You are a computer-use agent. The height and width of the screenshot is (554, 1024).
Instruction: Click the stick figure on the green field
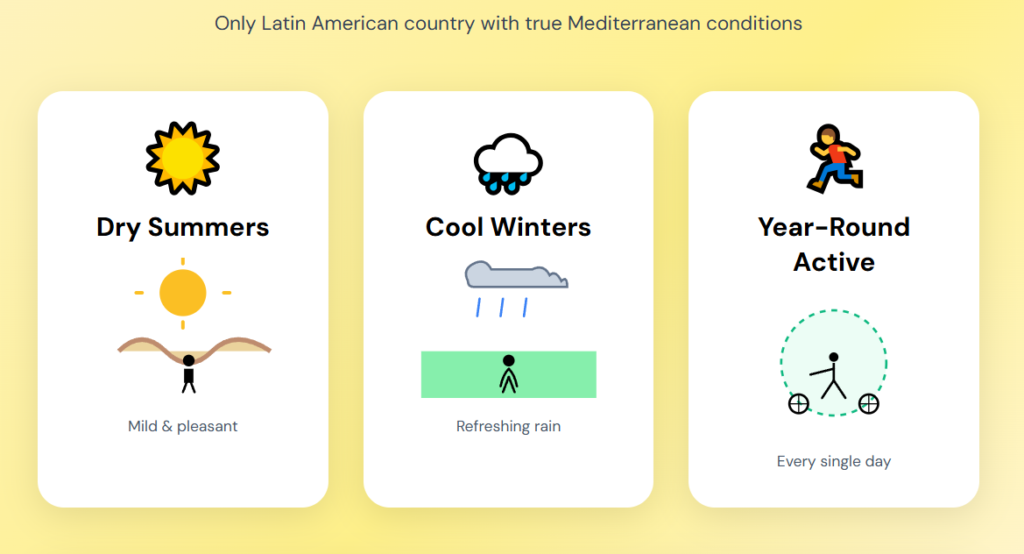pos(509,374)
